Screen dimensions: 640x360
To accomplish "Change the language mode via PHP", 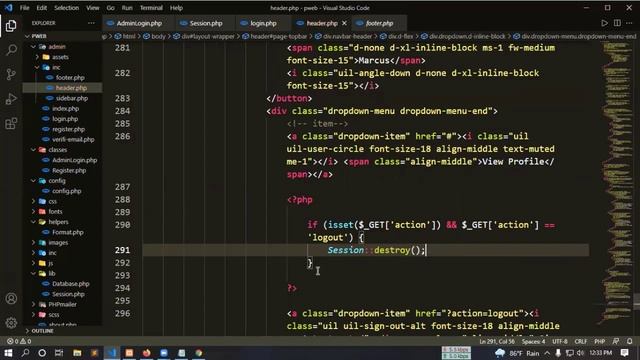I will (x=600, y=341).
